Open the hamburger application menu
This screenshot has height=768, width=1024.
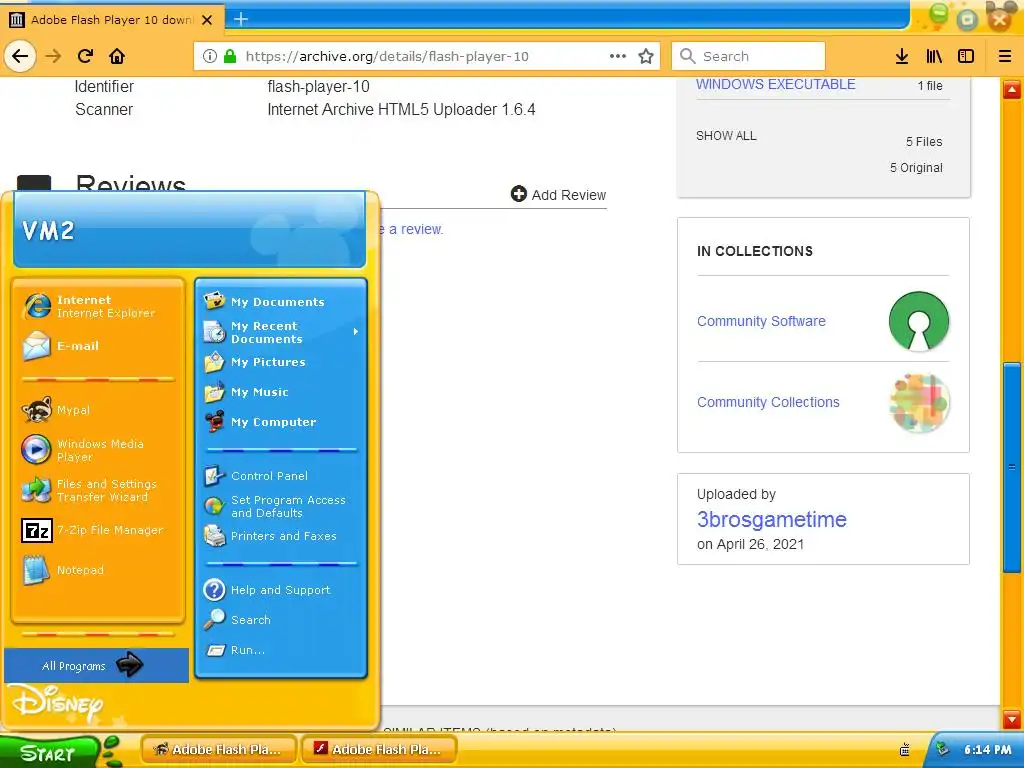[x=1005, y=56]
